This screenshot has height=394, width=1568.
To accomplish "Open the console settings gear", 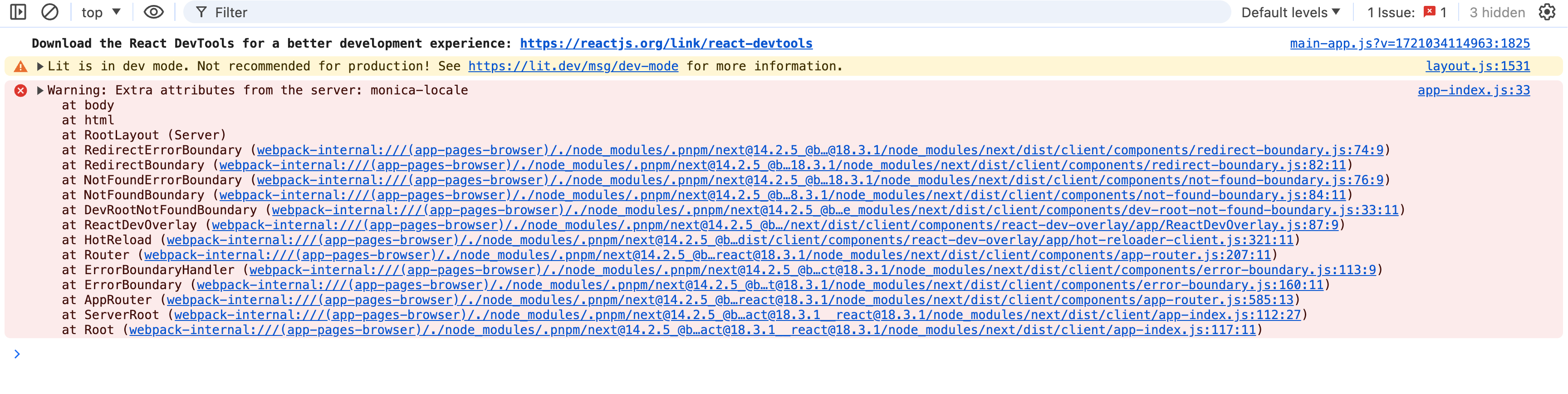I will (x=1546, y=12).
